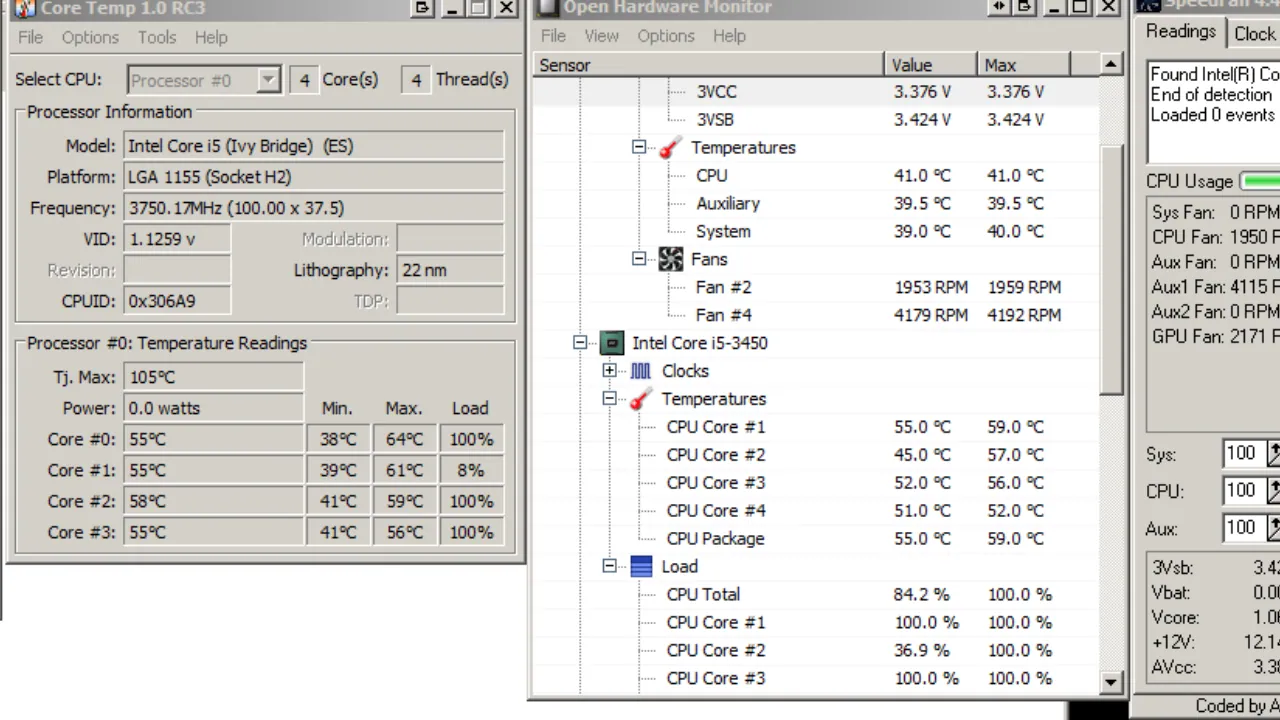Click the Aux speed spinner arrows

1273,528
